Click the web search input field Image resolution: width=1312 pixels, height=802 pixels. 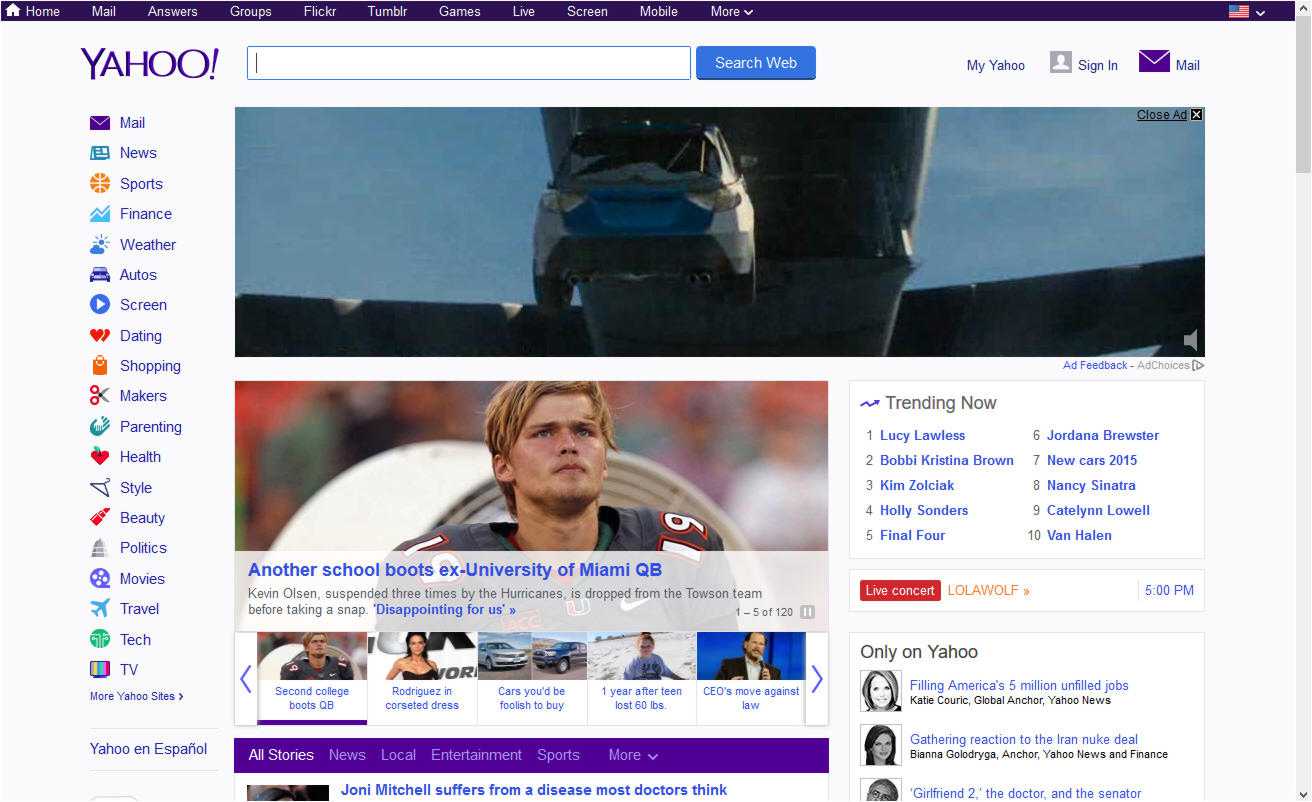(x=469, y=63)
